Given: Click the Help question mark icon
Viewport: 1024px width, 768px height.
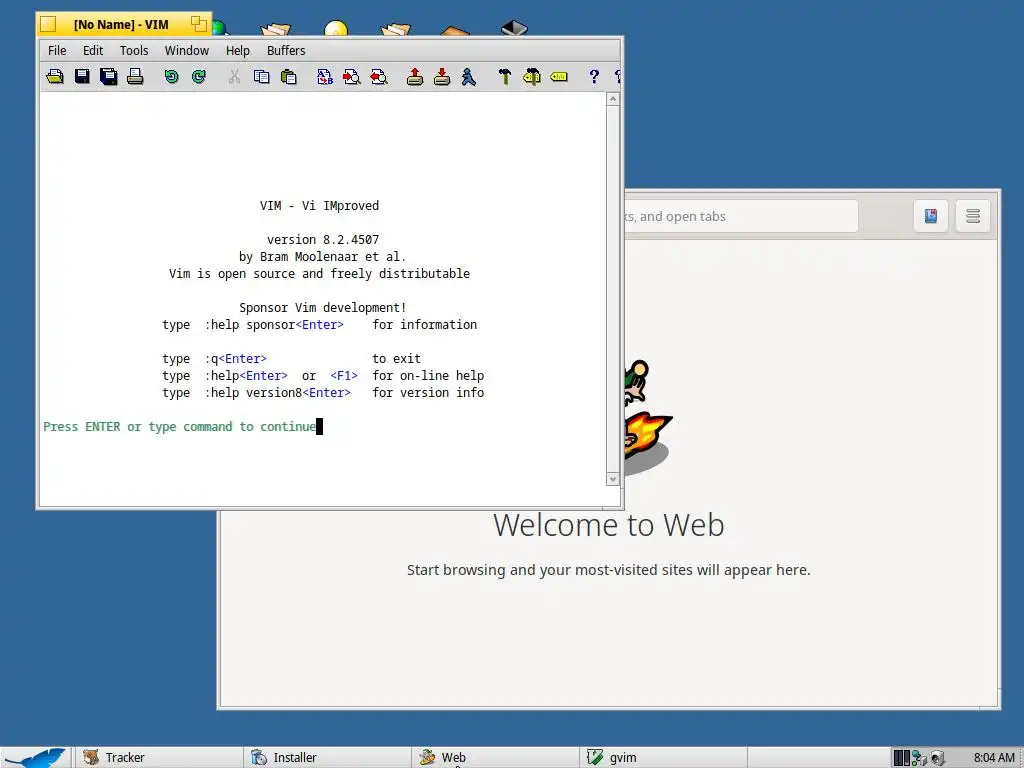Looking at the screenshot, I should point(594,76).
